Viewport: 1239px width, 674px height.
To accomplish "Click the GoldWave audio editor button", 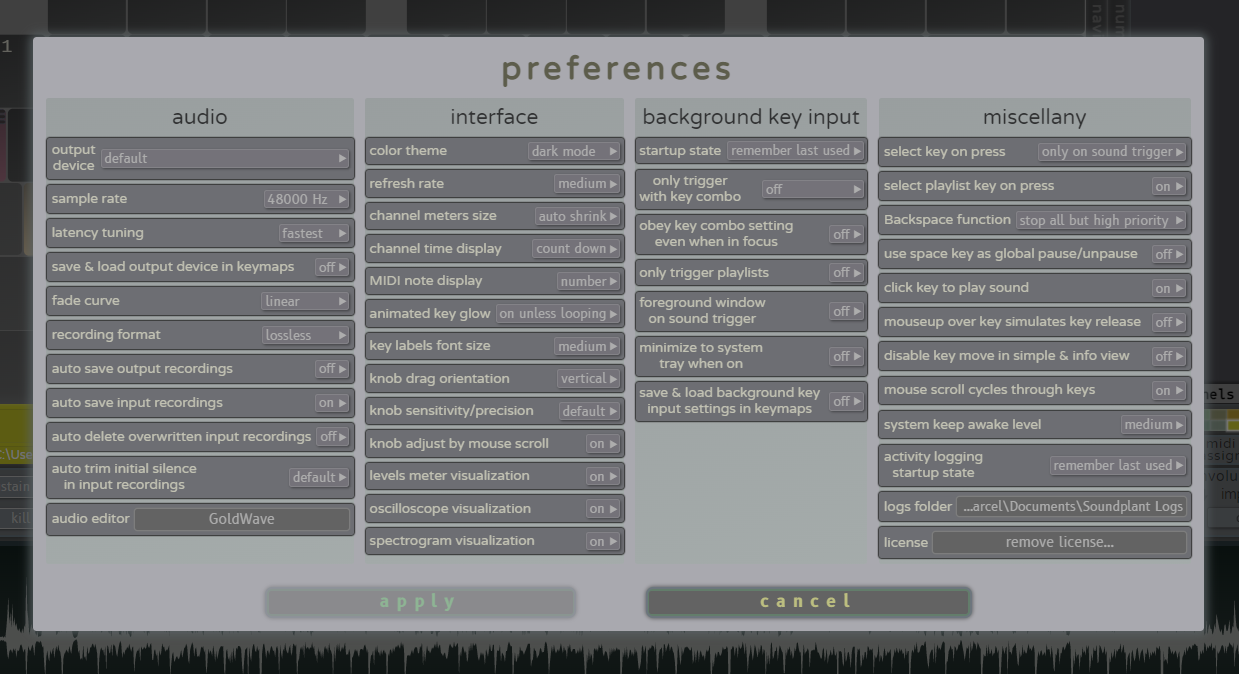I will (242, 519).
